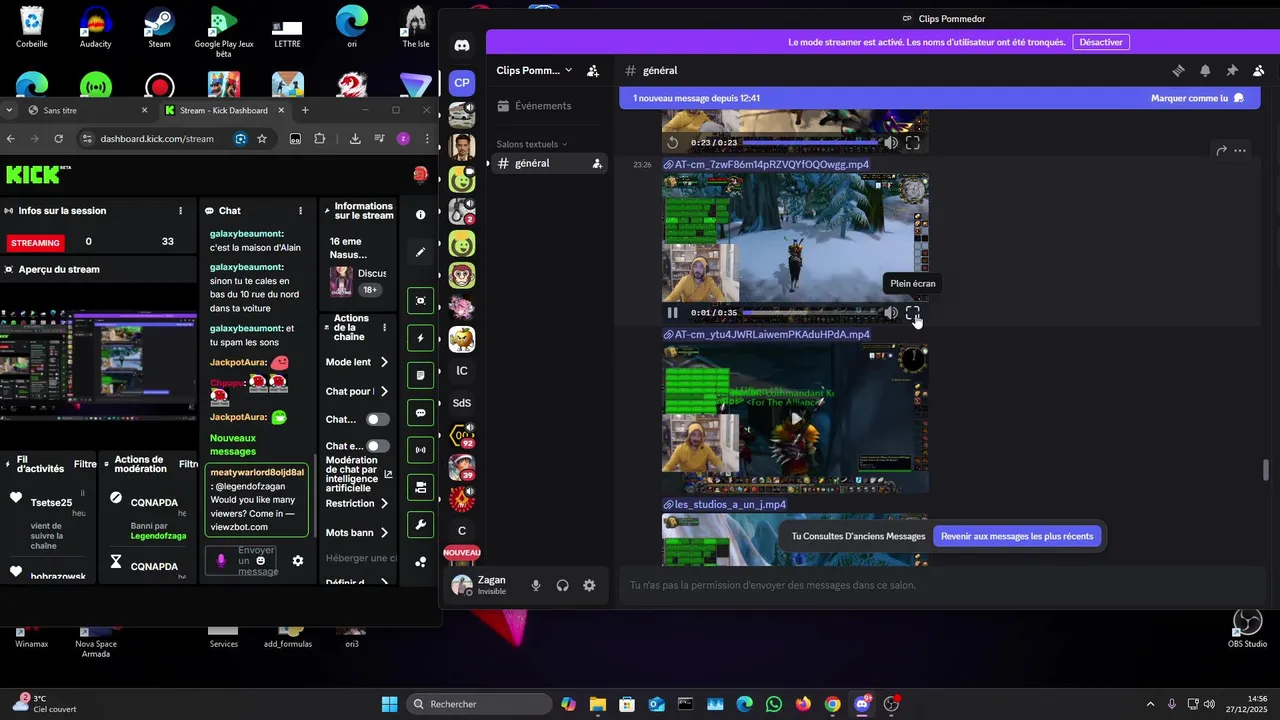This screenshot has width=1280, height=720.
Task: Click the purple microphone icon in Kick chat box
Action: (x=221, y=561)
